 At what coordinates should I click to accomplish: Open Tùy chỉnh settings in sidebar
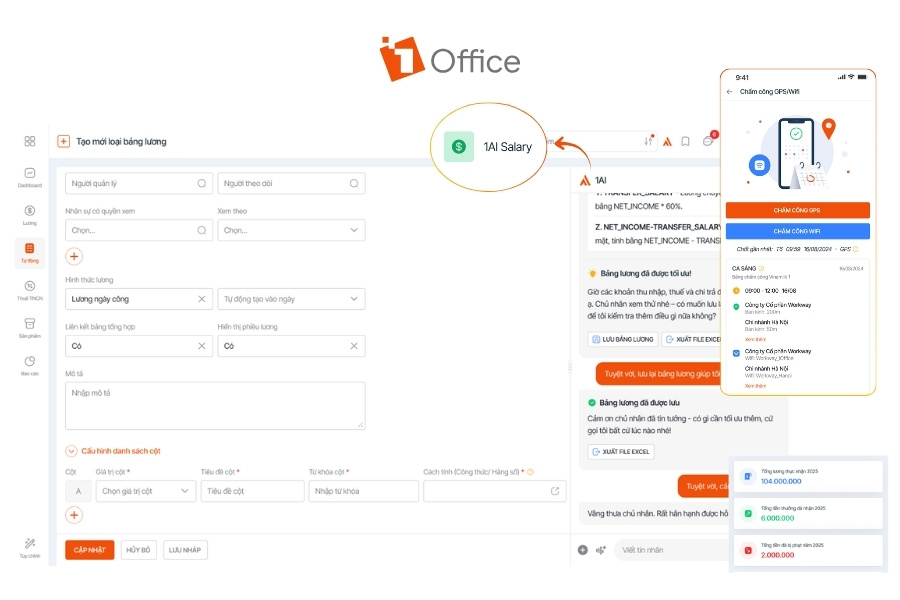click(30, 548)
